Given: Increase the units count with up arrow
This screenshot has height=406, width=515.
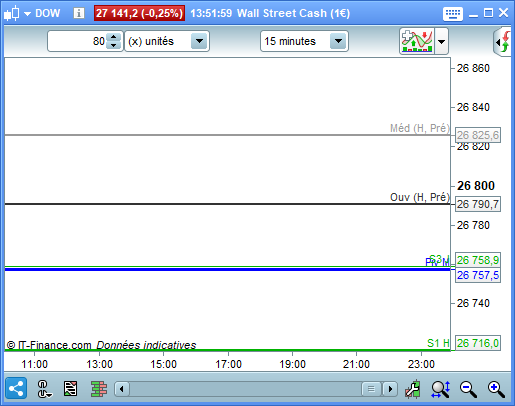Looking at the screenshot, I should point(114,37).
